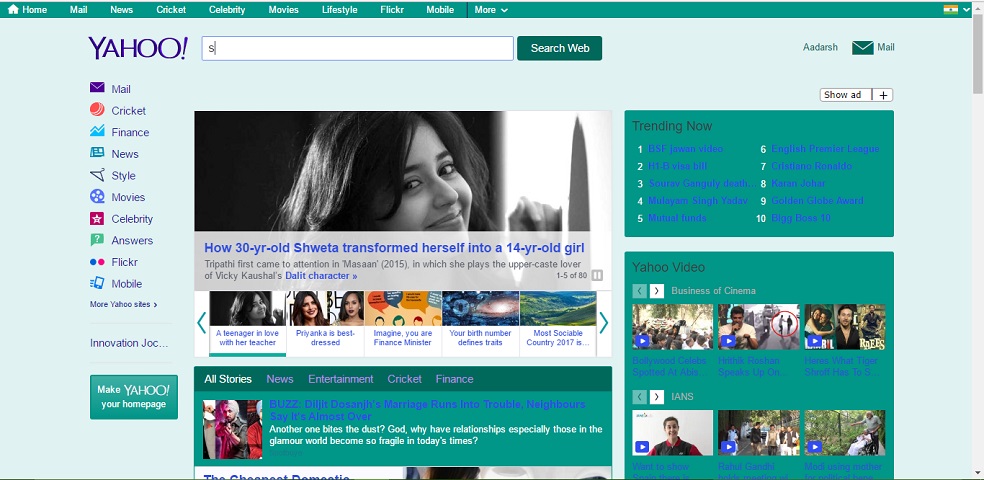Viewport: 984px width, 480px height.
Task: Select the Style paper-plane icon
Action: (x=97, y=174)
